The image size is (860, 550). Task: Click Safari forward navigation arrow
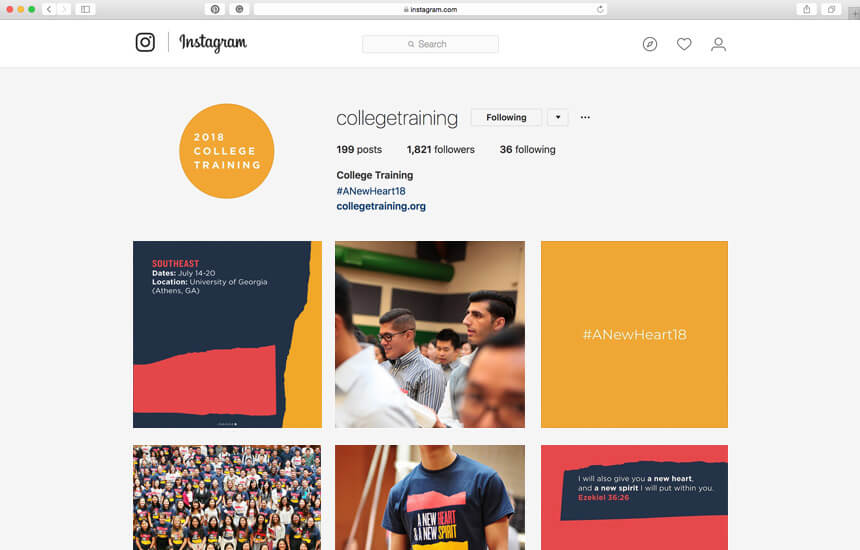[x=64, y=9]
